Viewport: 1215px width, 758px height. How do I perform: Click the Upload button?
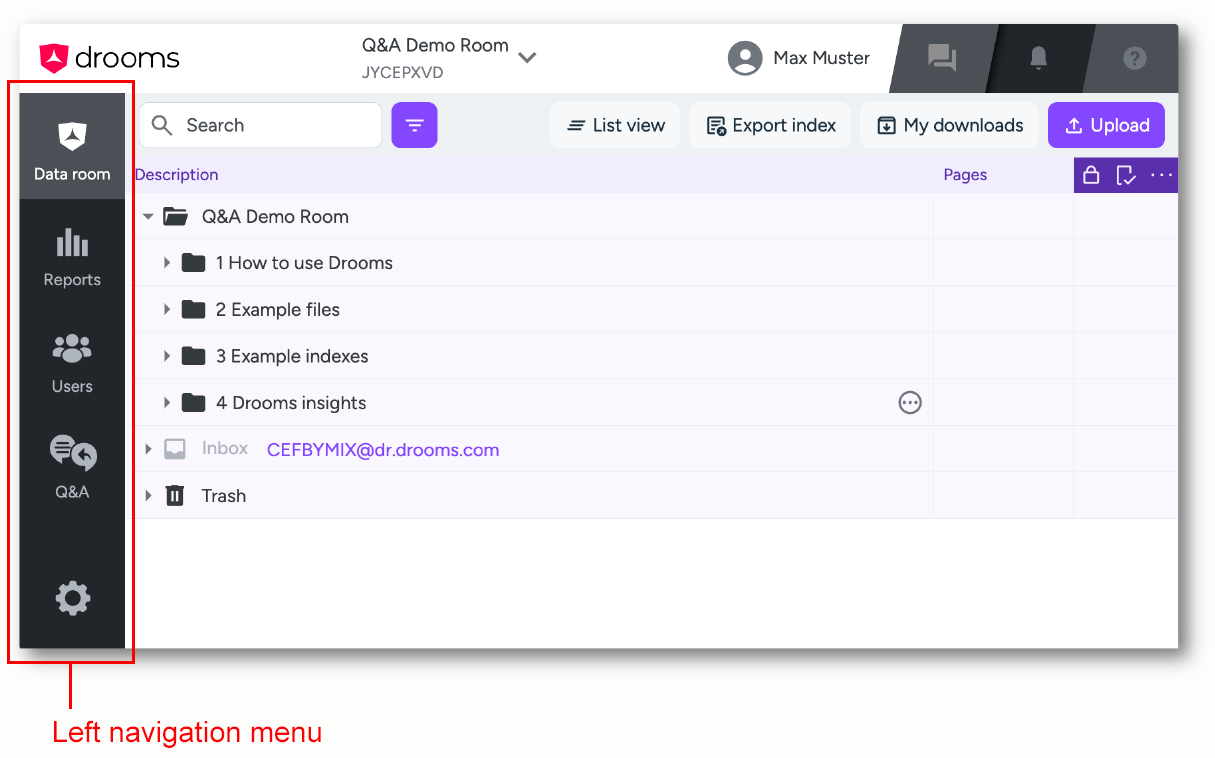click(1106, 125)
